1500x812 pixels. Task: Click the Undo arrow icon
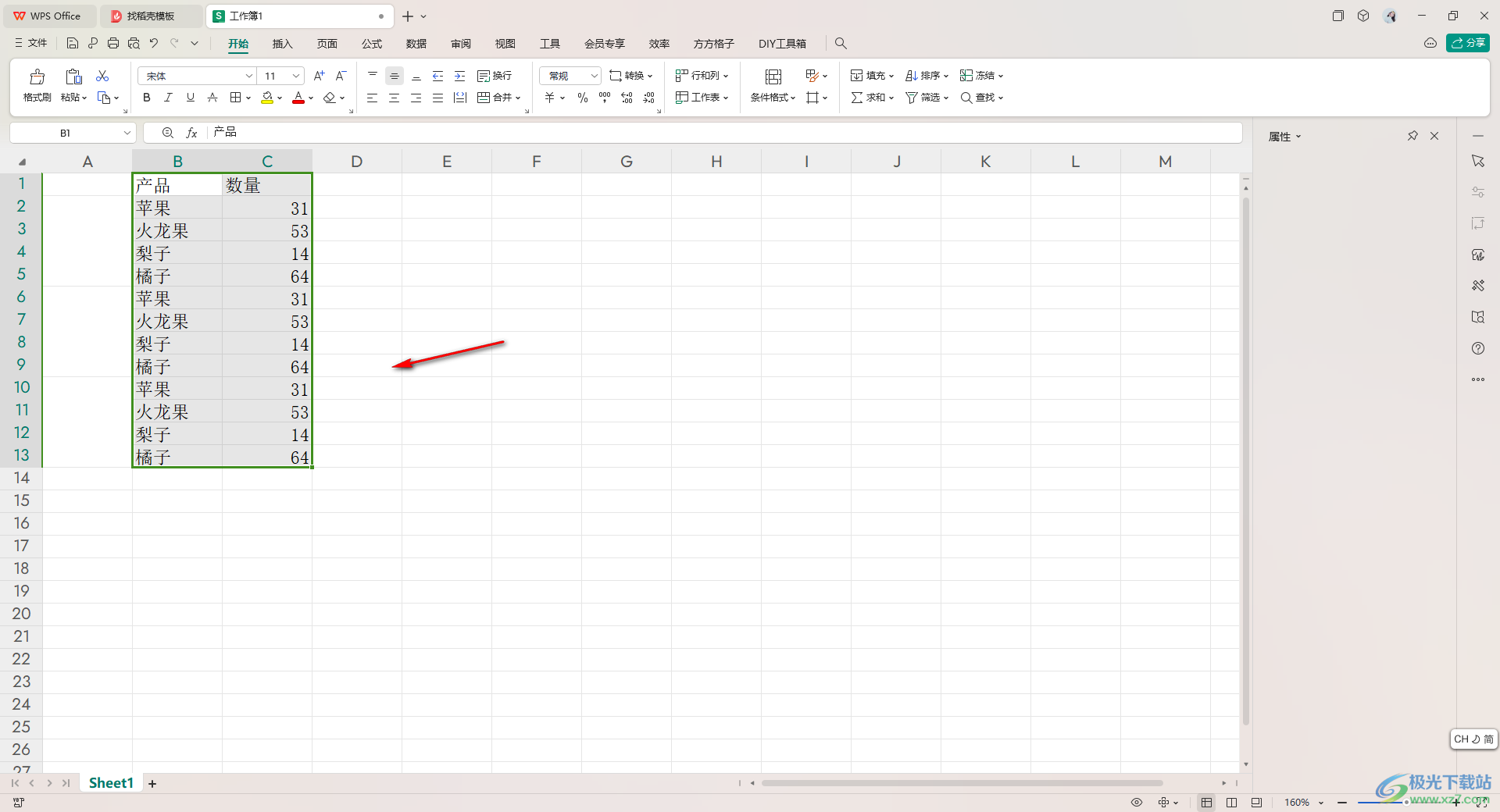(x=154, y=43)
